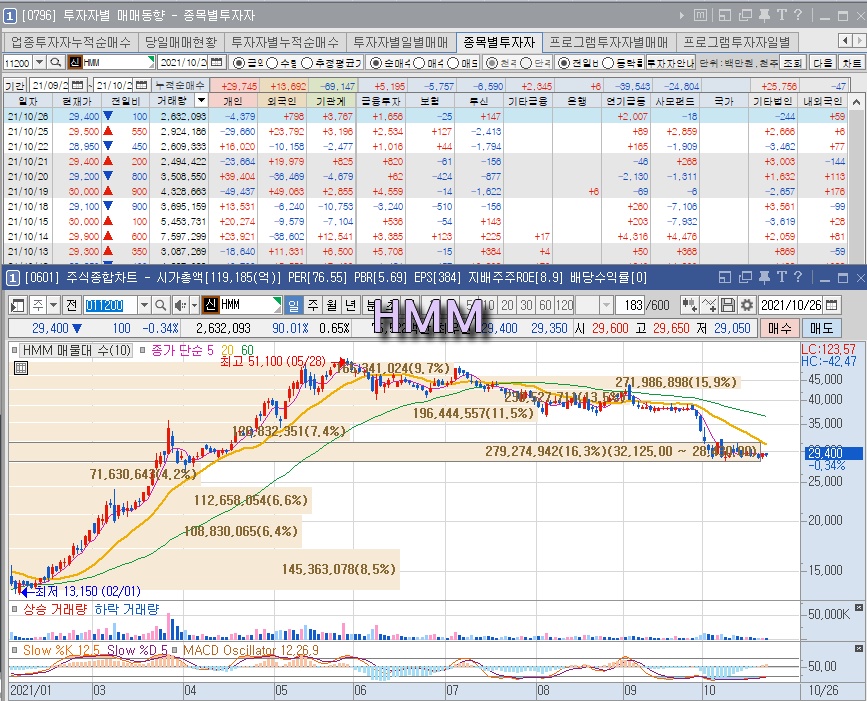Click the 조회 query button
Viewport: 867px width, 701px height.
[792, 63]
